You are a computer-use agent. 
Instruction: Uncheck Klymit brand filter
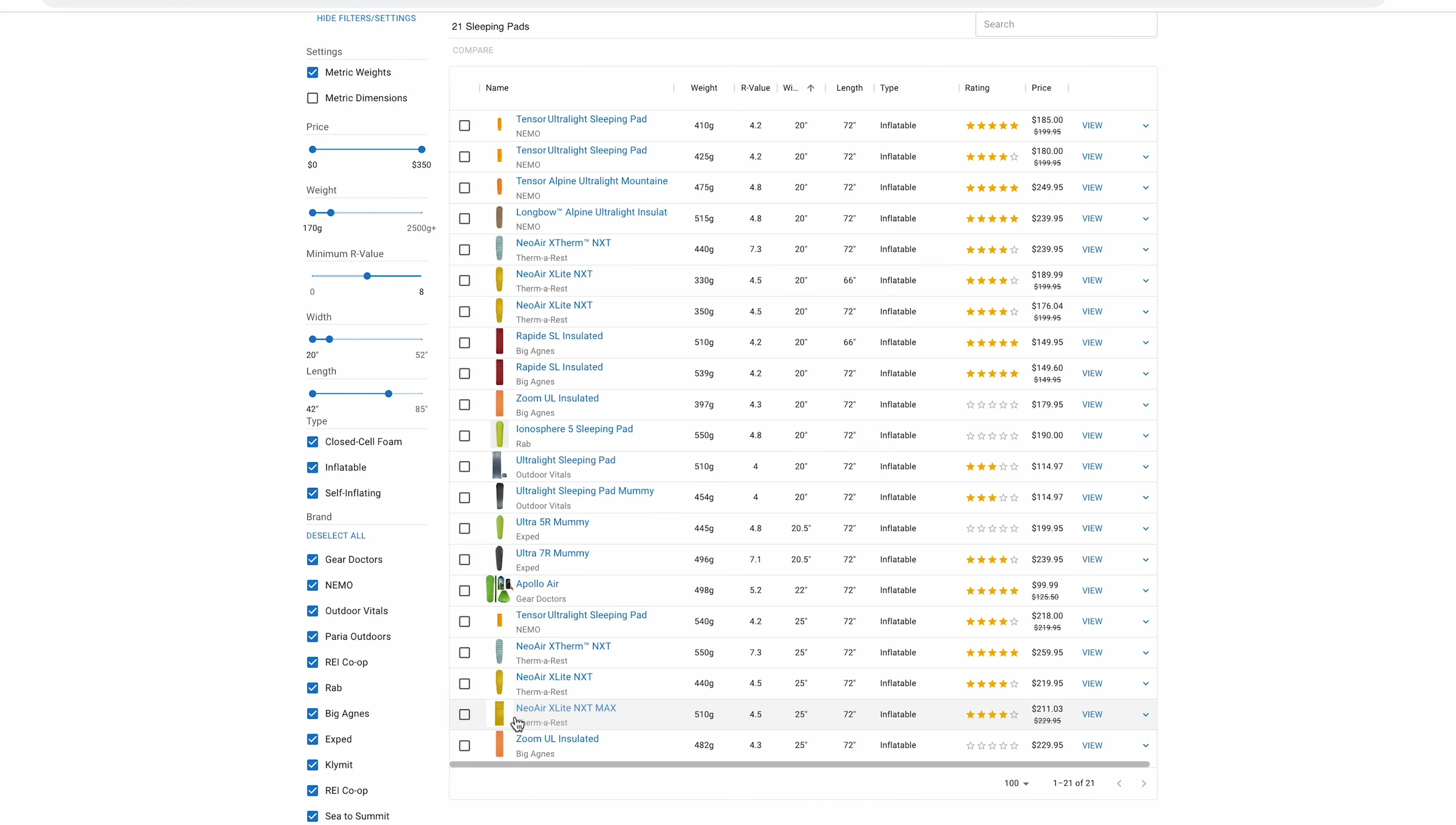(x=312, y=765)
